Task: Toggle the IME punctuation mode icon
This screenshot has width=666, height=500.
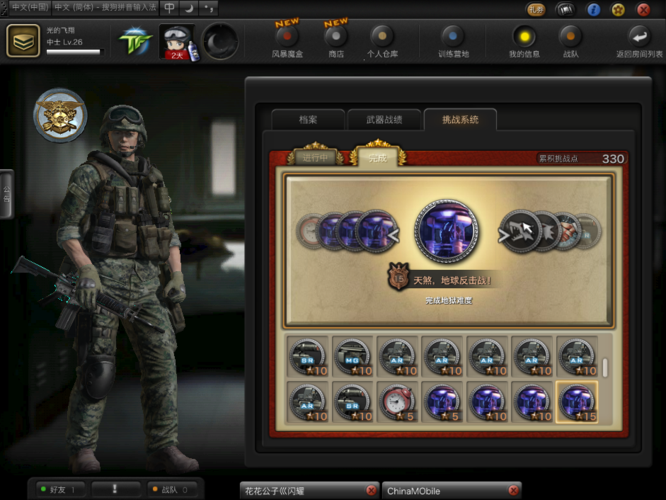Action: point(208,8)
